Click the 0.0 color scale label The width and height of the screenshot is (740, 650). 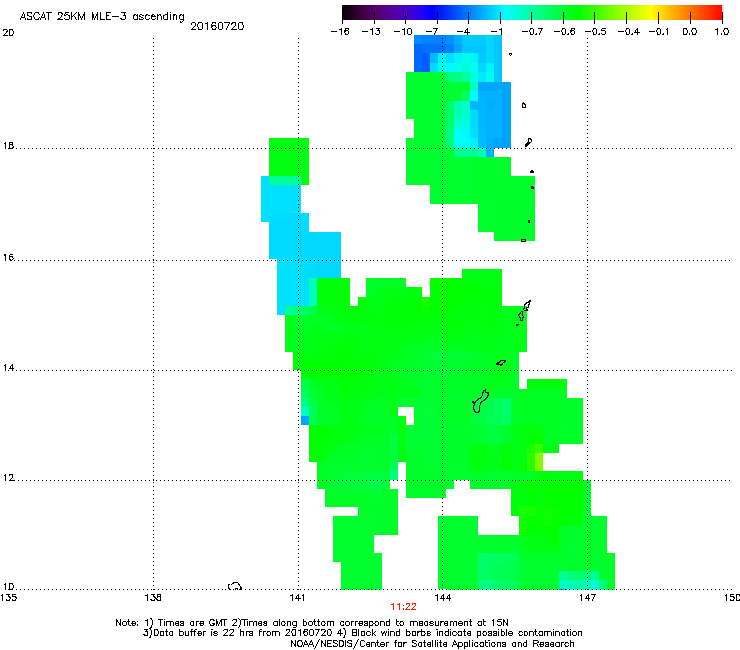[x=690, y=32]
